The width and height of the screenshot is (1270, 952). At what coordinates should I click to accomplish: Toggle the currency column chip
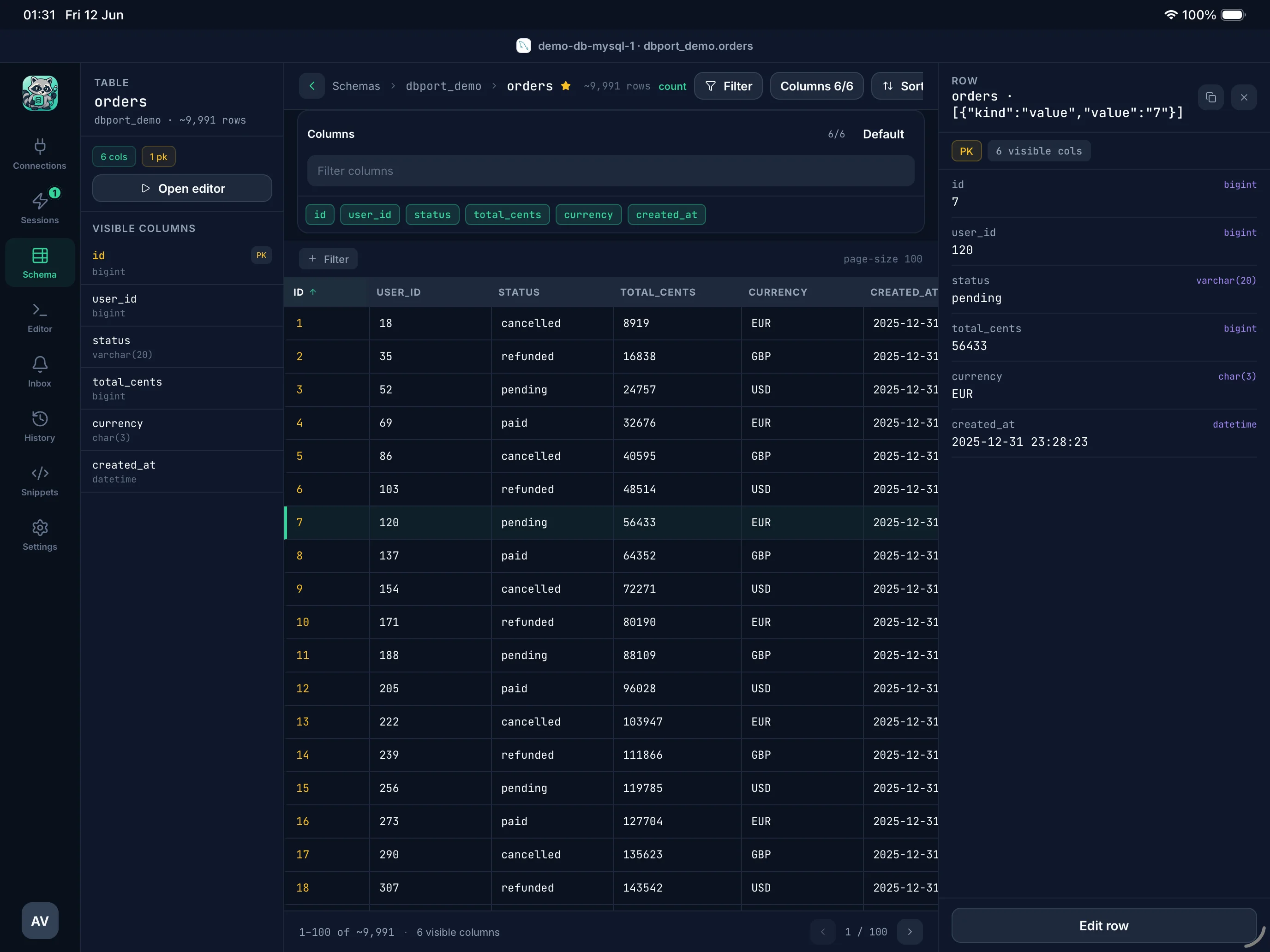point(588,214)
